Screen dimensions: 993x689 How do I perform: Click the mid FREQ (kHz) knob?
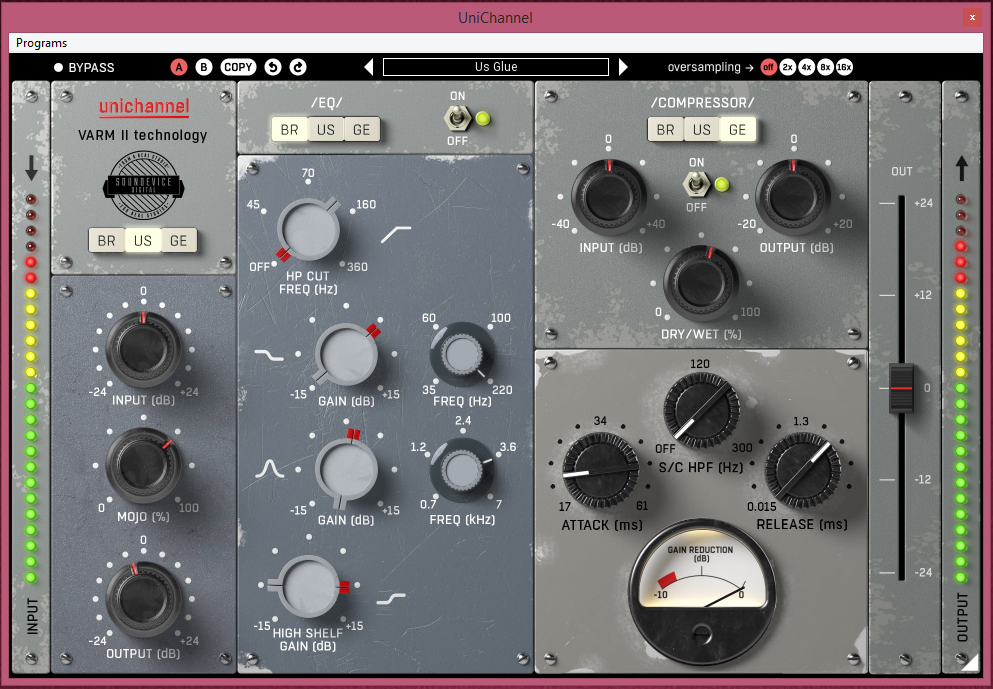point(462,471)
